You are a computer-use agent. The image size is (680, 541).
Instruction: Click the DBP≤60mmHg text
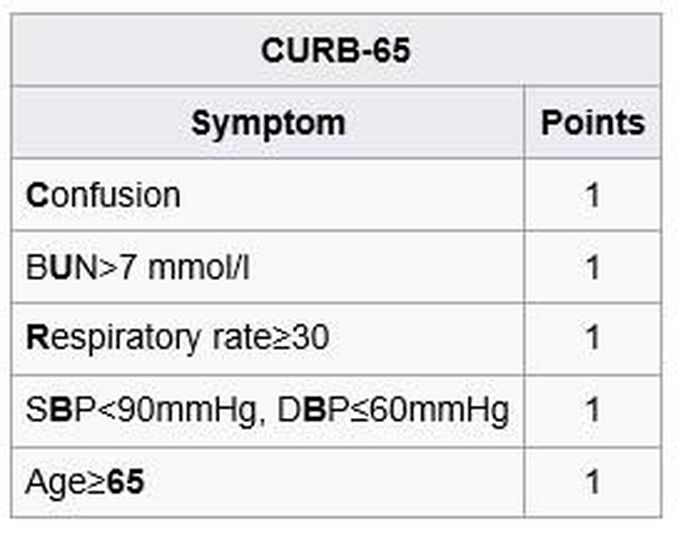click(x=386, y=410)
